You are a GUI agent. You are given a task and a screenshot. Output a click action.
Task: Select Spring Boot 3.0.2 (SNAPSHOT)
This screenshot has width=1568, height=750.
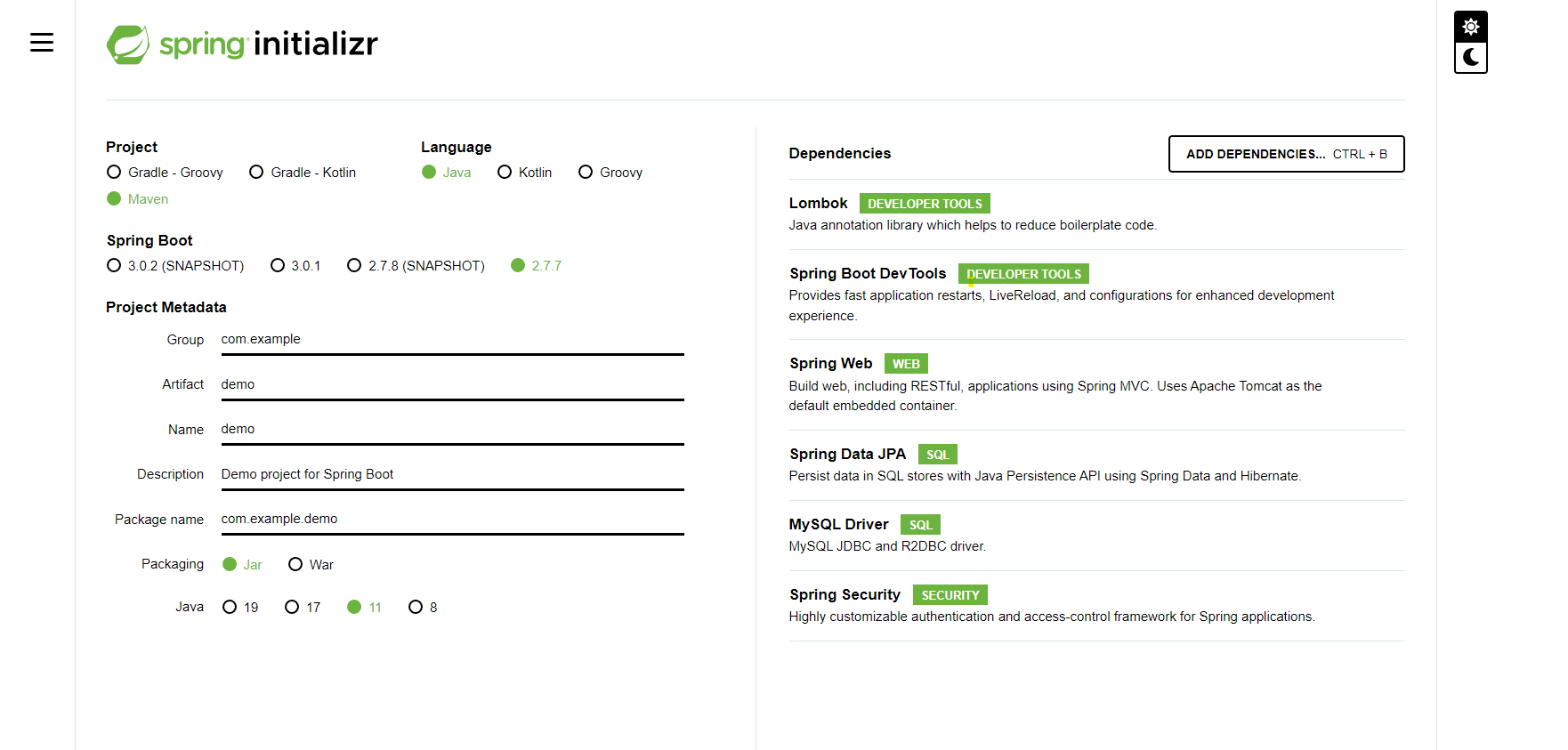[x=175, y=265]
